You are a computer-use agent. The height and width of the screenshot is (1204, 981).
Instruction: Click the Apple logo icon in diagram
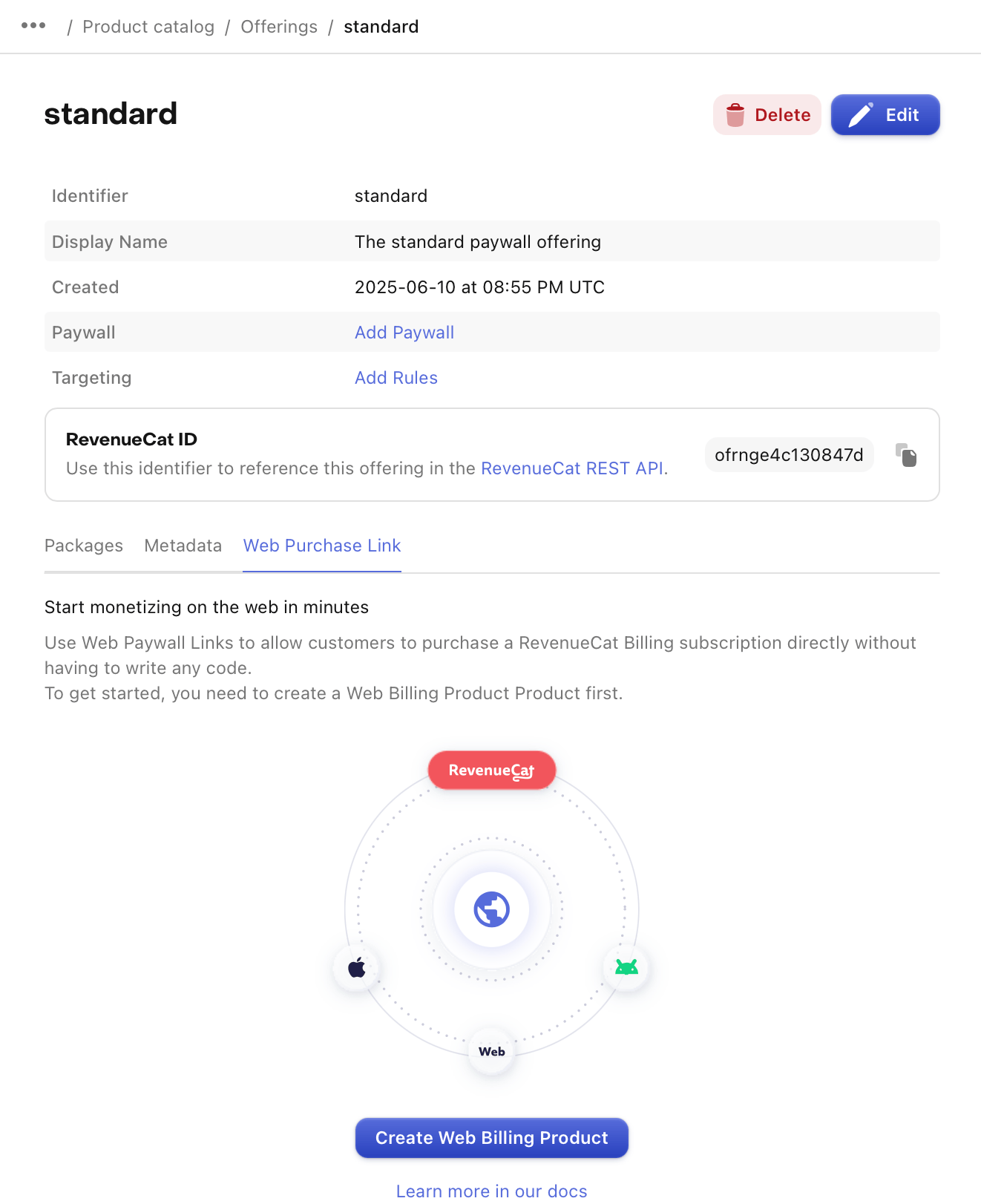(357, 967)
